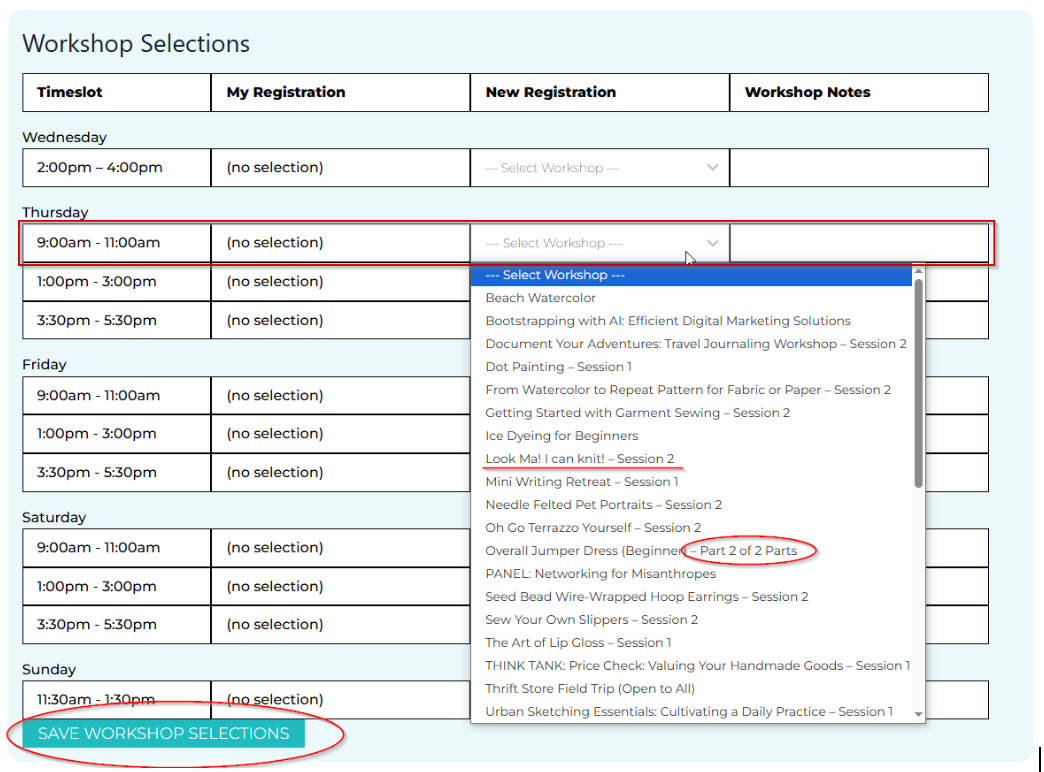This screenshot has width=1044, height=772.
Task: Click Thursday 9:00am - 11:00am timeslot cell
Action: (x=117, y=243)
